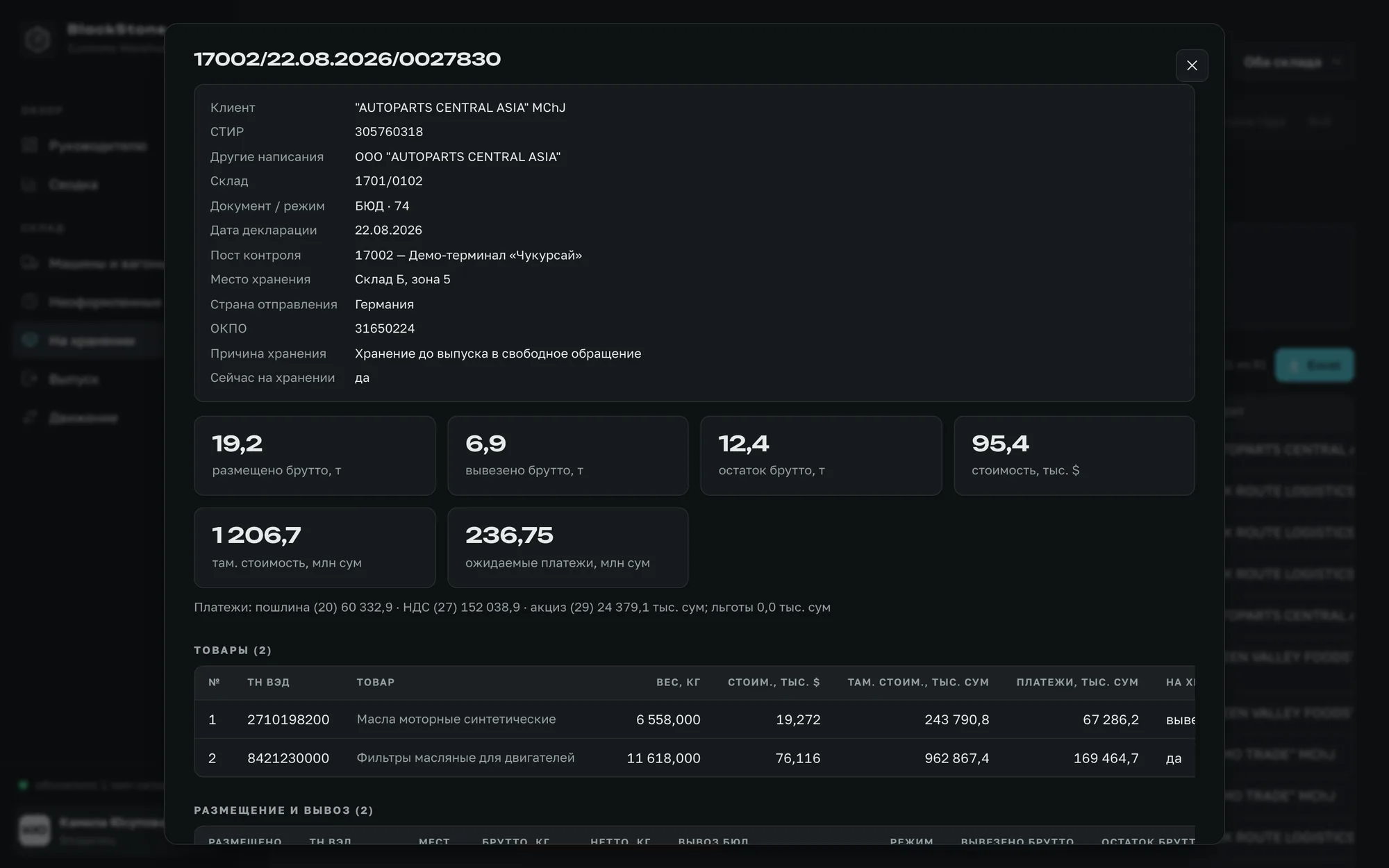Click the 'ТН ВЭД' goods column header
This screenshot has width=1389, height=868.
click(269, 683)
